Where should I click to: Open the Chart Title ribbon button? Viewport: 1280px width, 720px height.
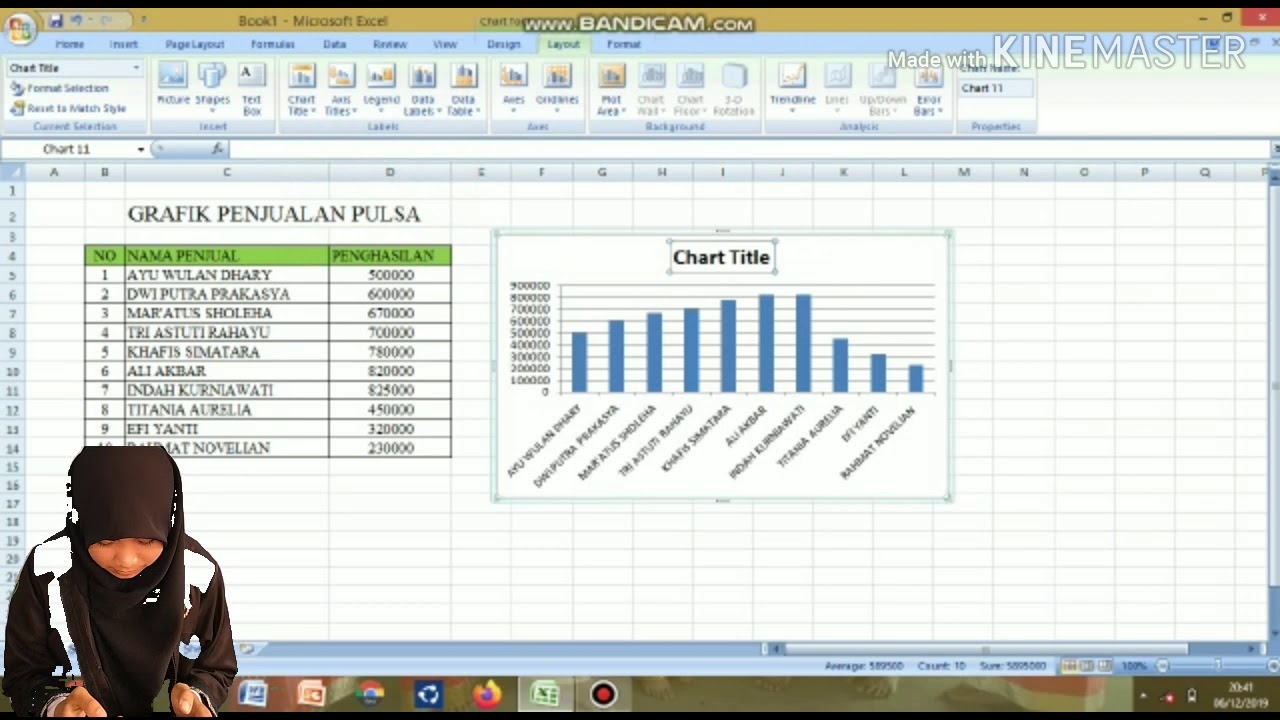coord(301,90)
